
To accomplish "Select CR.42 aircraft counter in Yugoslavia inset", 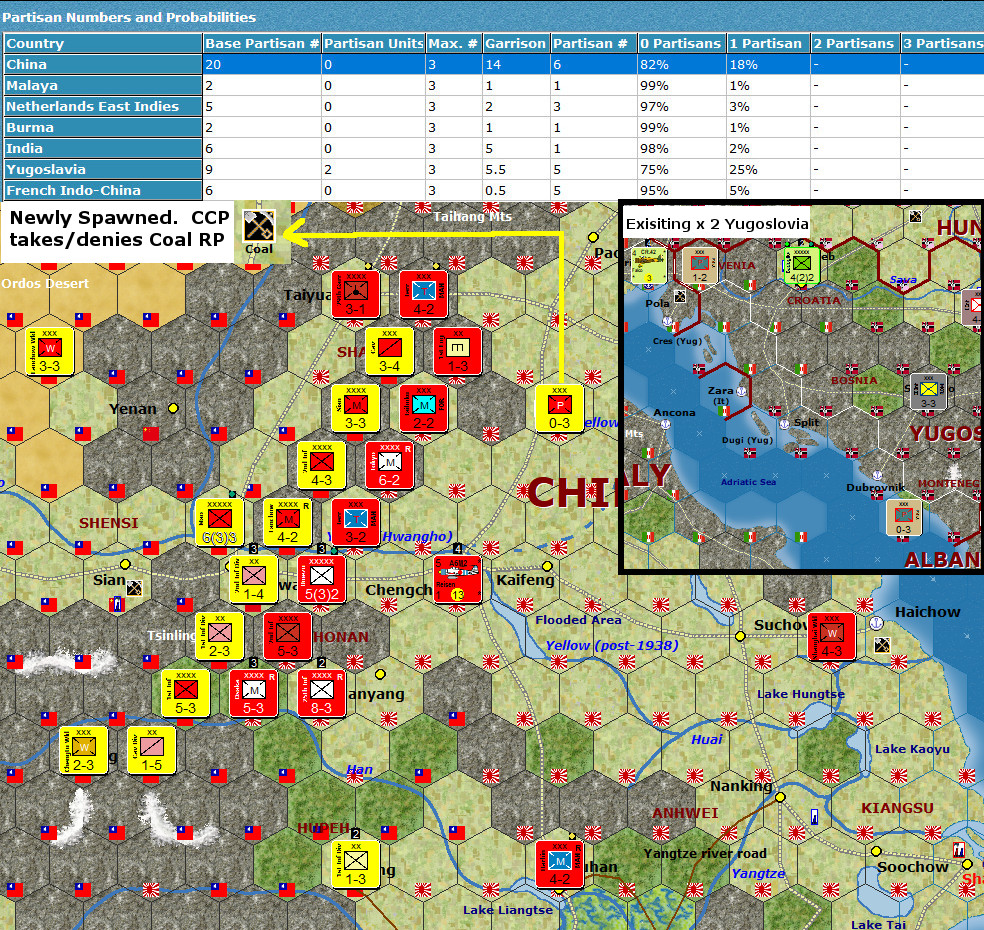I will pyautogui.click(x=649, y=265).
